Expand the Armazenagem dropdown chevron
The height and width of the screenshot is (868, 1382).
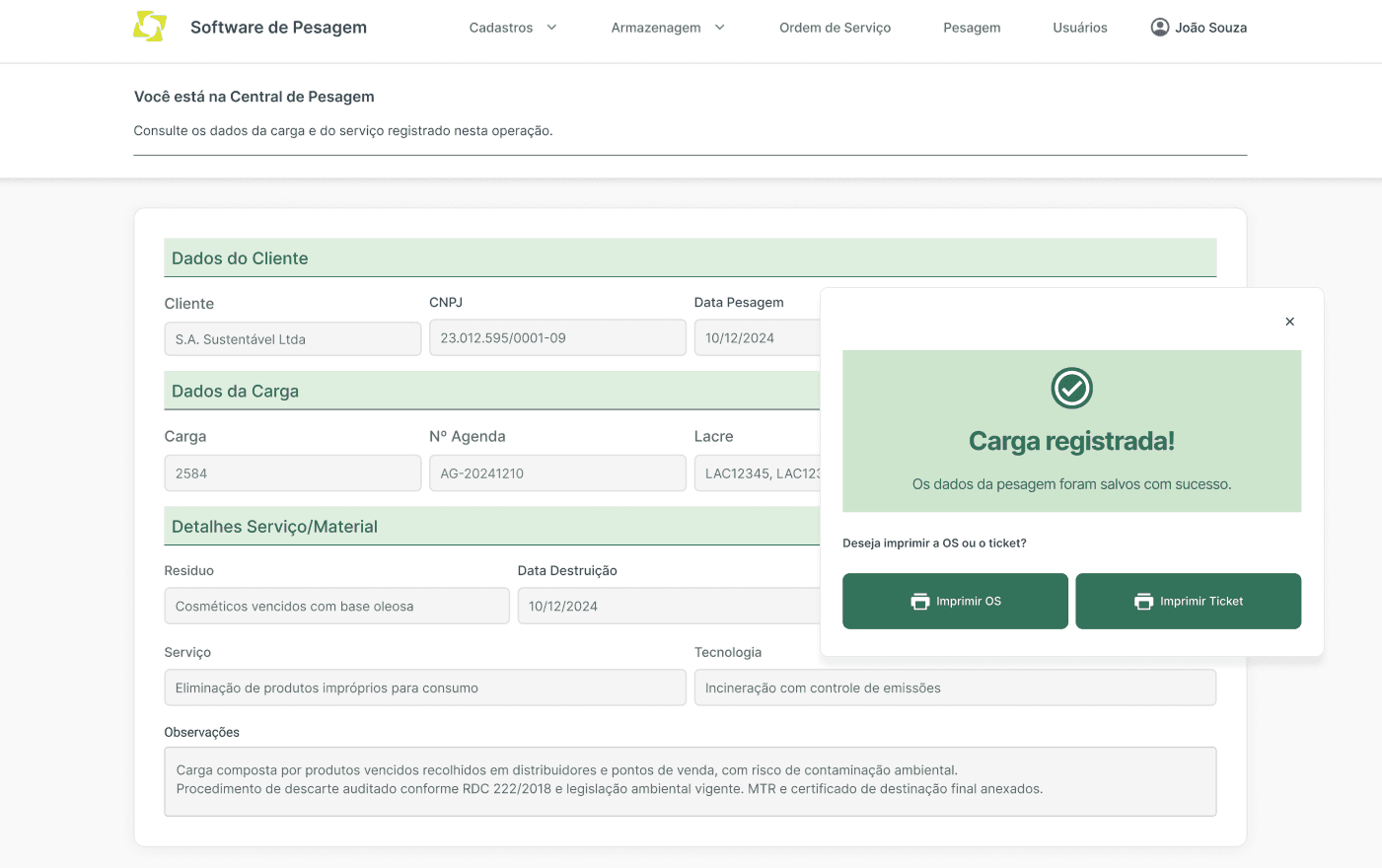coord(719,28)
